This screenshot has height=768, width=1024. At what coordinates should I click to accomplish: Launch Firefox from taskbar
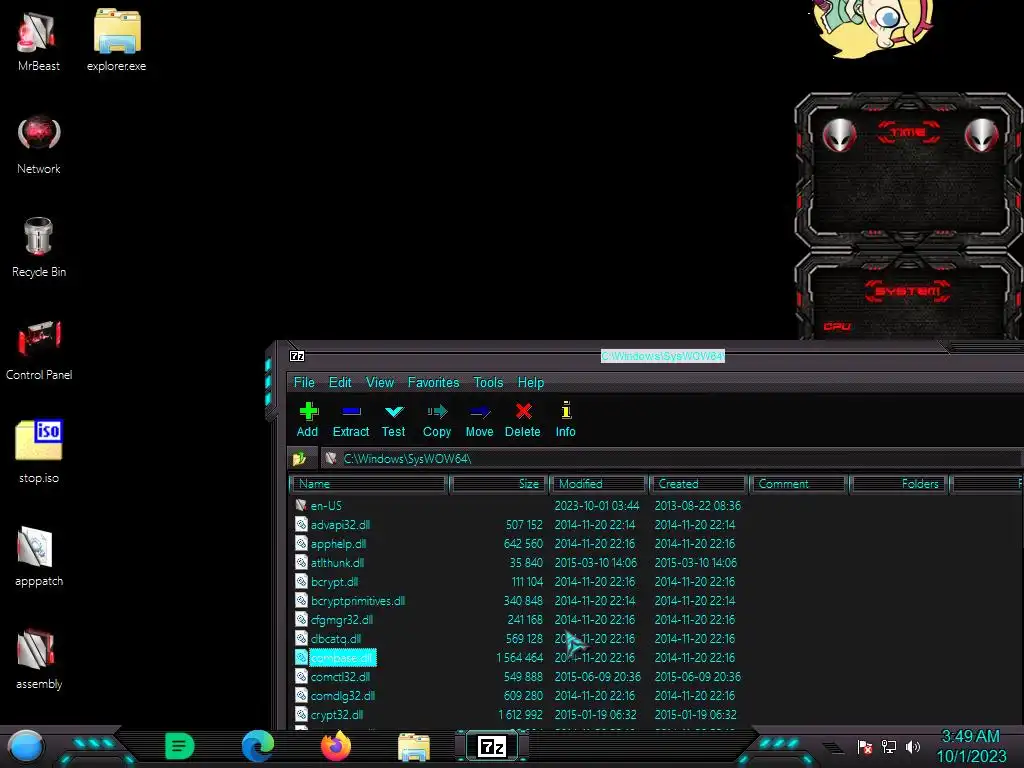336,746
